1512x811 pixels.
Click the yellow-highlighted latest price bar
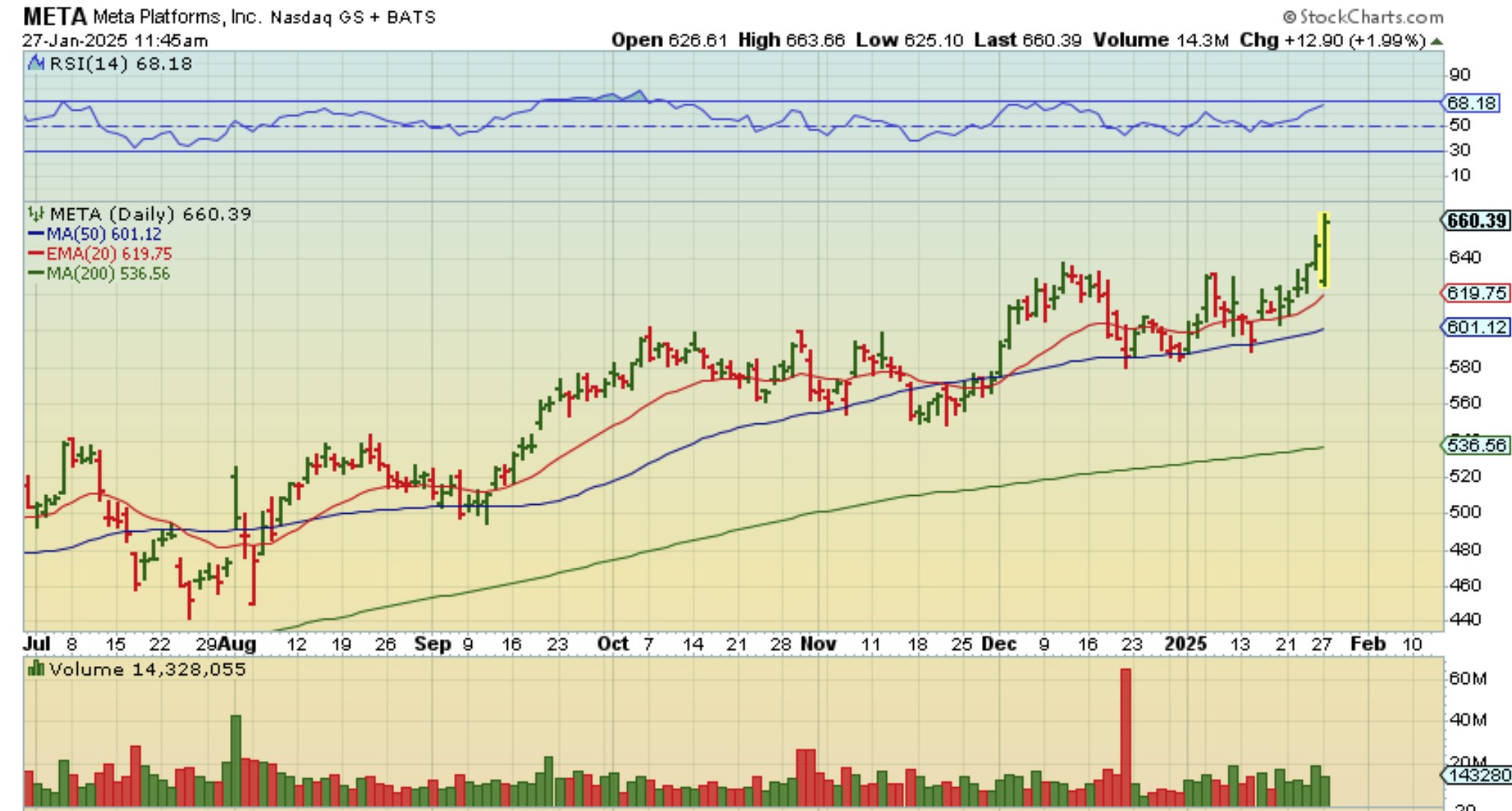coord(1325,250)
